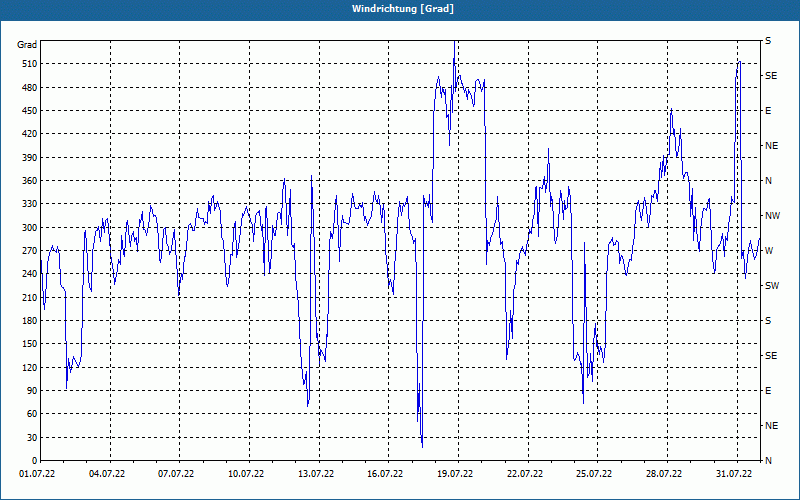Click the 25.07.22 date label
The width and height of the screenshot is (800, 500).
point(594,474)
